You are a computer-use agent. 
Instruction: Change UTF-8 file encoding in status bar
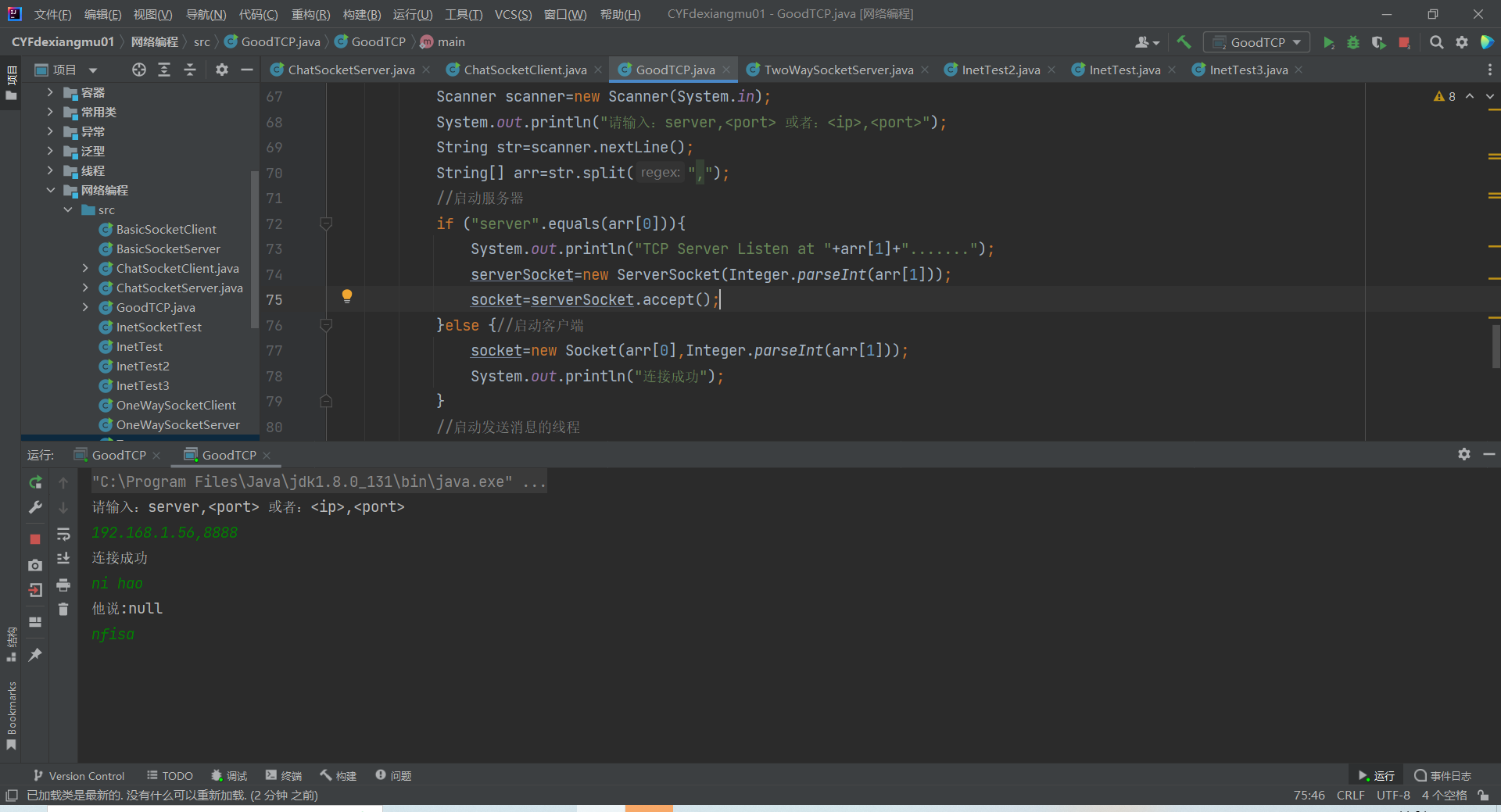[x=1393, y=796]
